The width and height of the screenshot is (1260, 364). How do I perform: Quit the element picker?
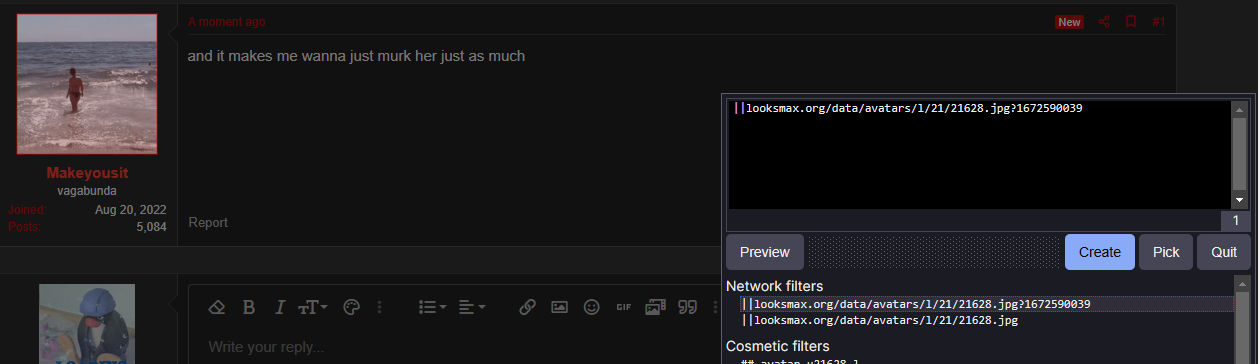tap(1224, 252)
